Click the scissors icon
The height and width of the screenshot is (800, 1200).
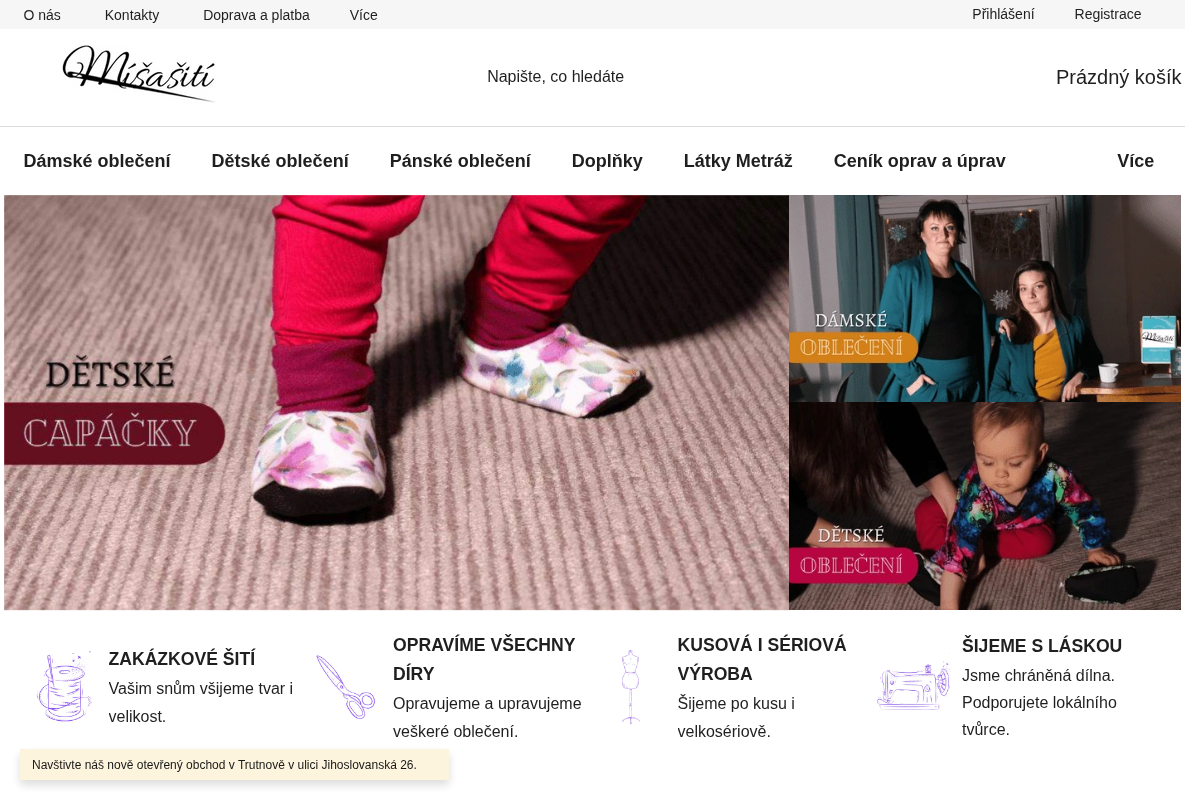coord(345,687)
